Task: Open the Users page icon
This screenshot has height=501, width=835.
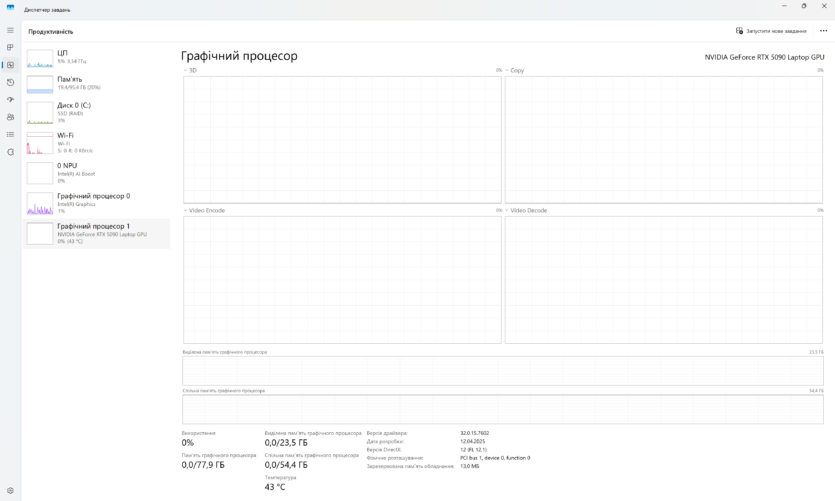Action: [10, 117]
